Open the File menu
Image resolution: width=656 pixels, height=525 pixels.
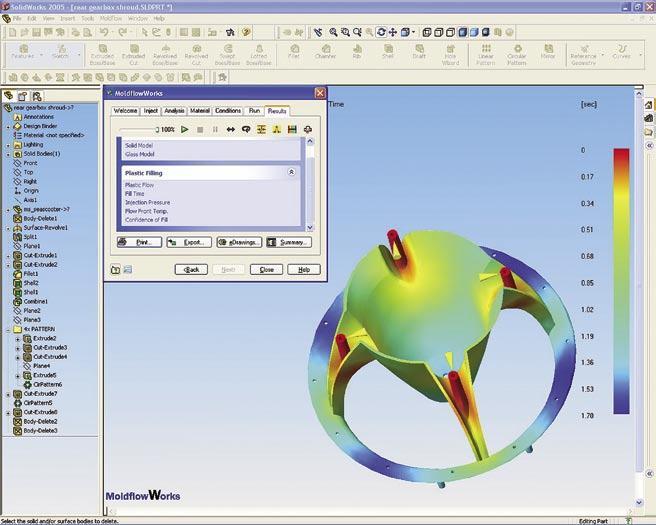[17, 18]
